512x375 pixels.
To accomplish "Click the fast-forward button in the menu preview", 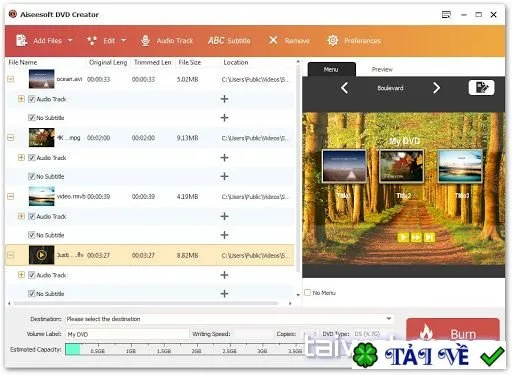I will point(416,237).
